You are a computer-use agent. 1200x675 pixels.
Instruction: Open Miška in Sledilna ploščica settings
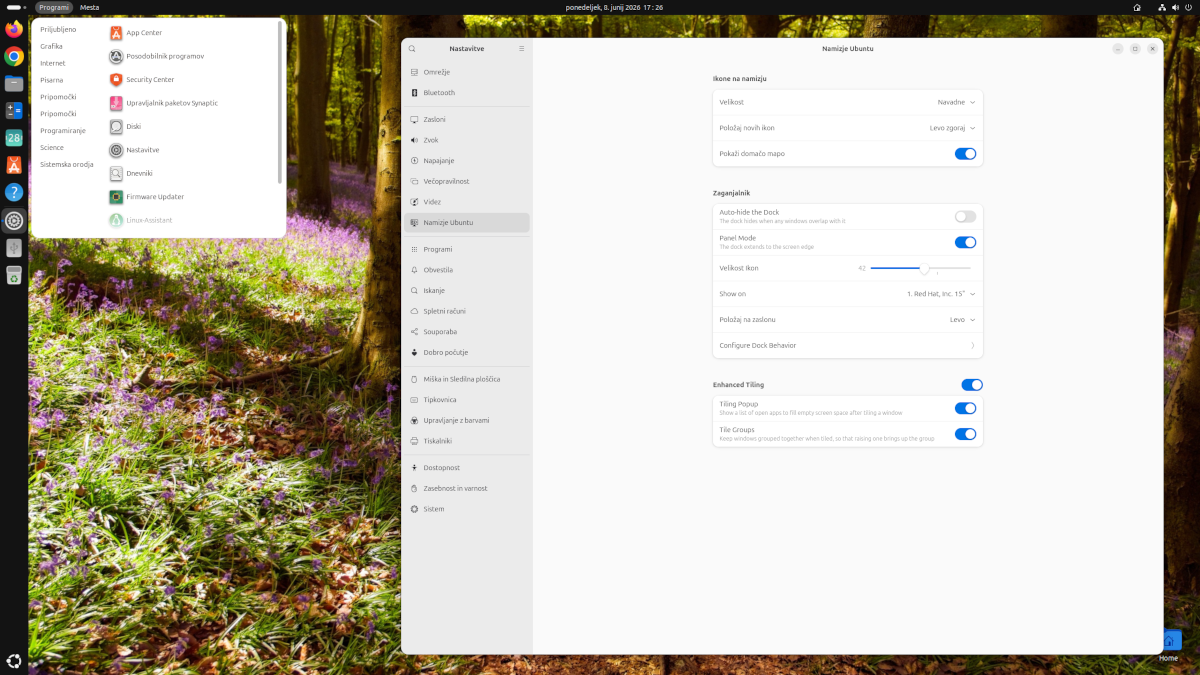tap(467, 379)
